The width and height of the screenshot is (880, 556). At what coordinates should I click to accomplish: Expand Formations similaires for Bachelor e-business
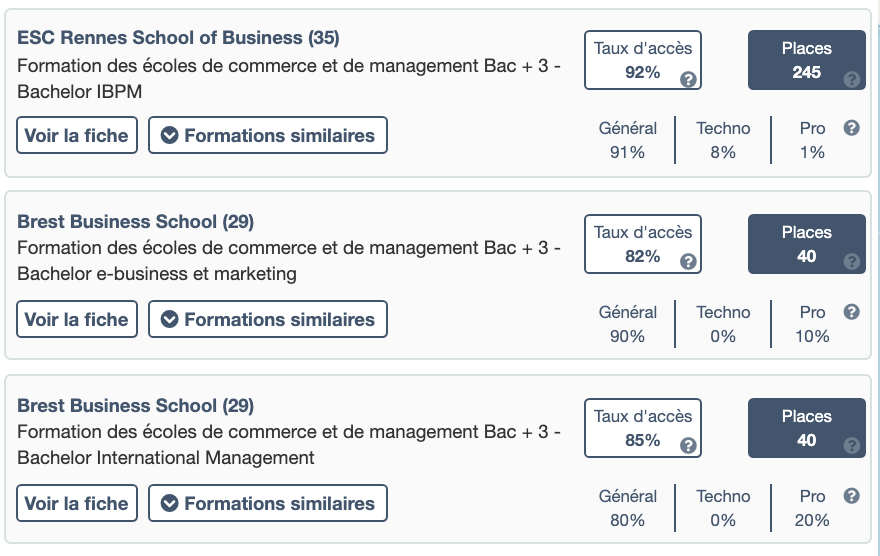267,319
